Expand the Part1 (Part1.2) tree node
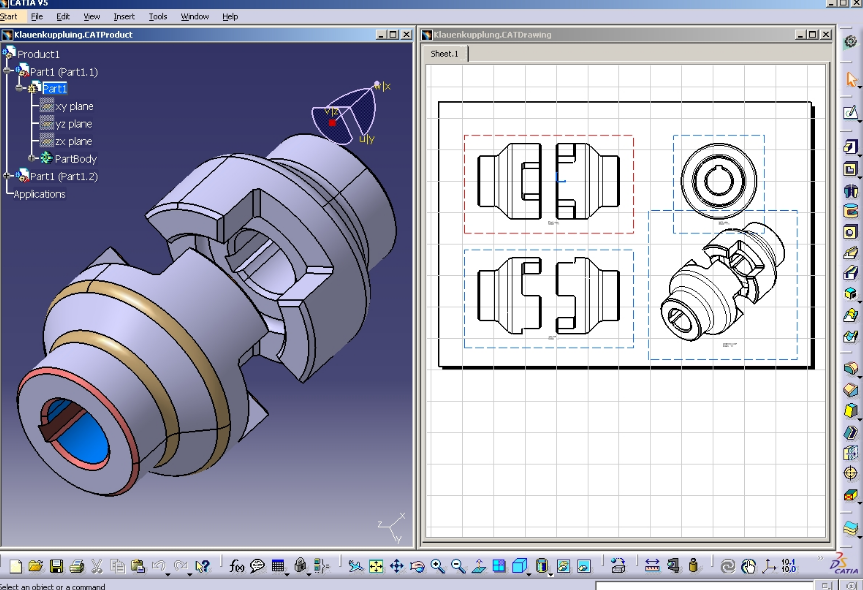This screenshot has width=863, height=590. pos(8,176)
